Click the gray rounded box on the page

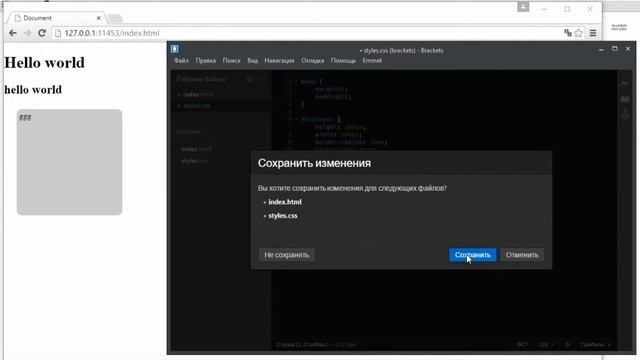[x=69, y=162]
